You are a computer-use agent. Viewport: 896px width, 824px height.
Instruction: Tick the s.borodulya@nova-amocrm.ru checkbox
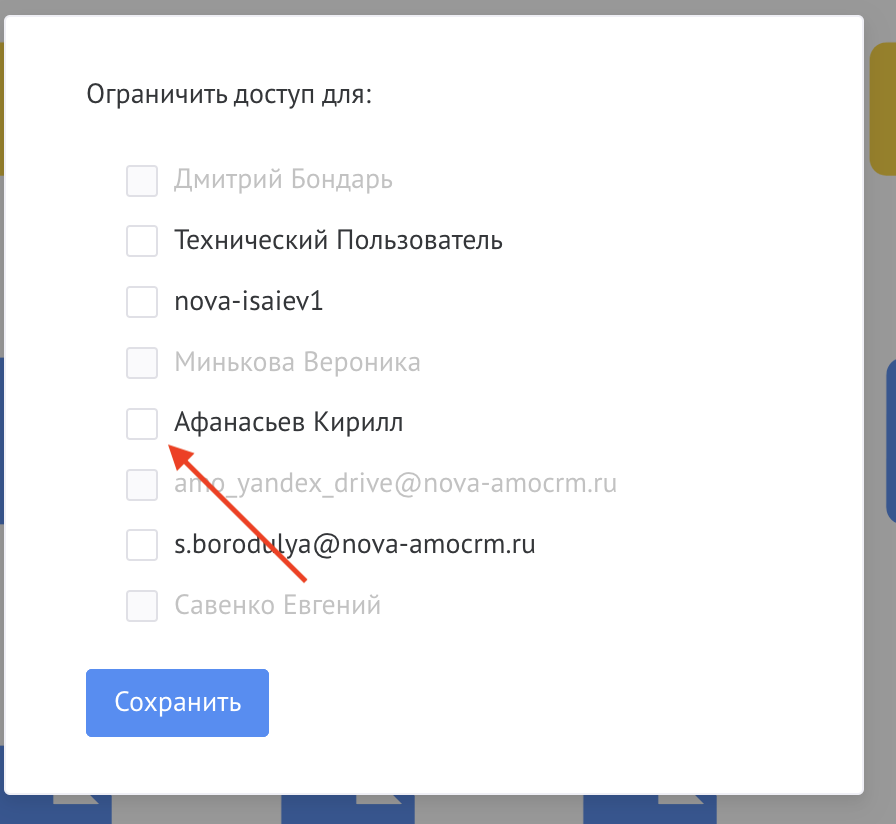point(142,545)
